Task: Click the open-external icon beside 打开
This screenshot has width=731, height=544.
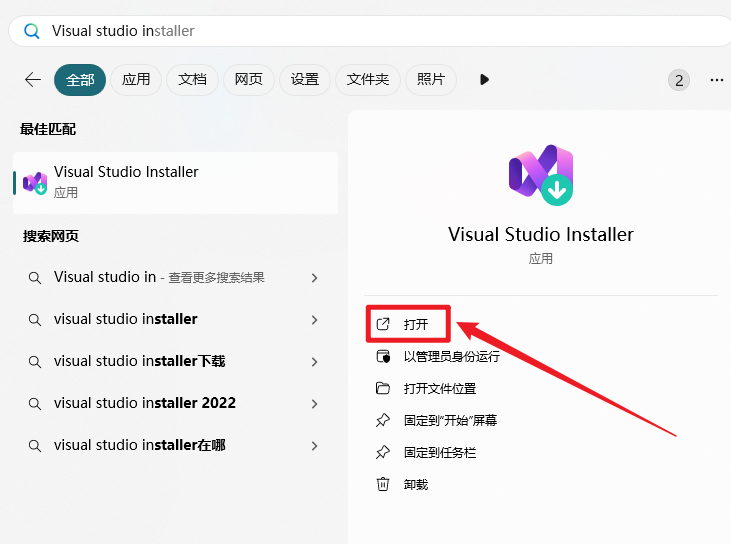Action: [x=383, y=324]
